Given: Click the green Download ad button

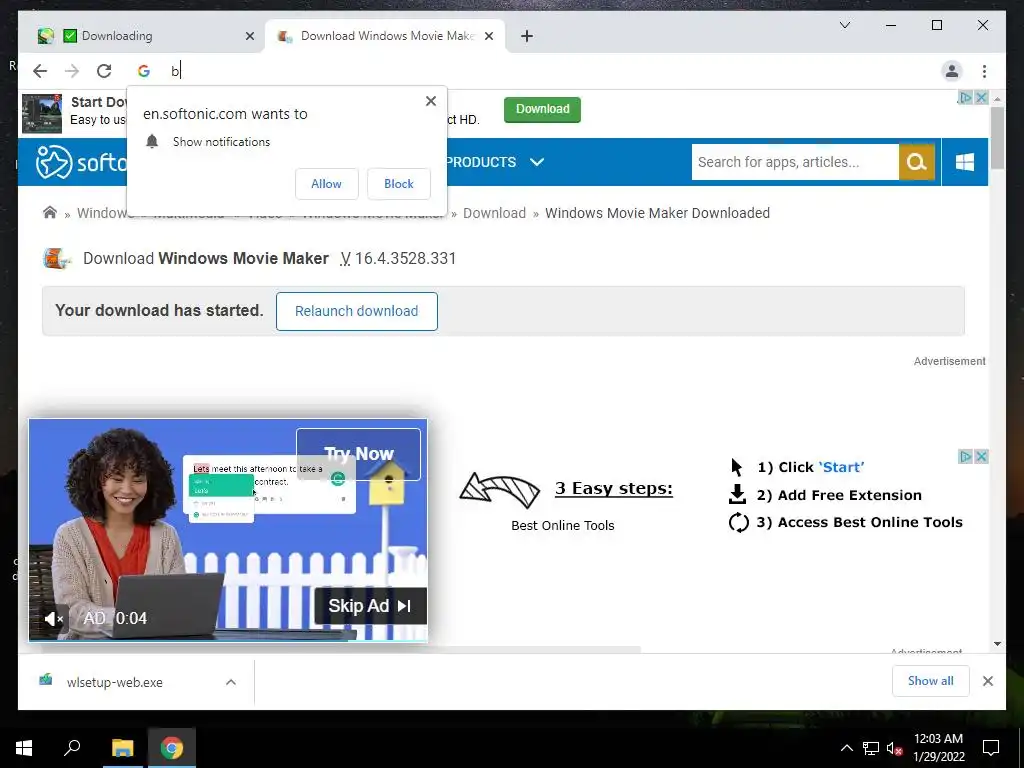Looking at the screenshot, I should click(x=542, y=109).
